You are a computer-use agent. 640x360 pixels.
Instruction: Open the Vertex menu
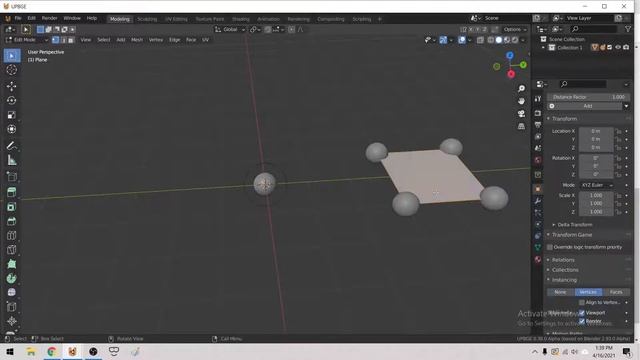coord(156,40)
